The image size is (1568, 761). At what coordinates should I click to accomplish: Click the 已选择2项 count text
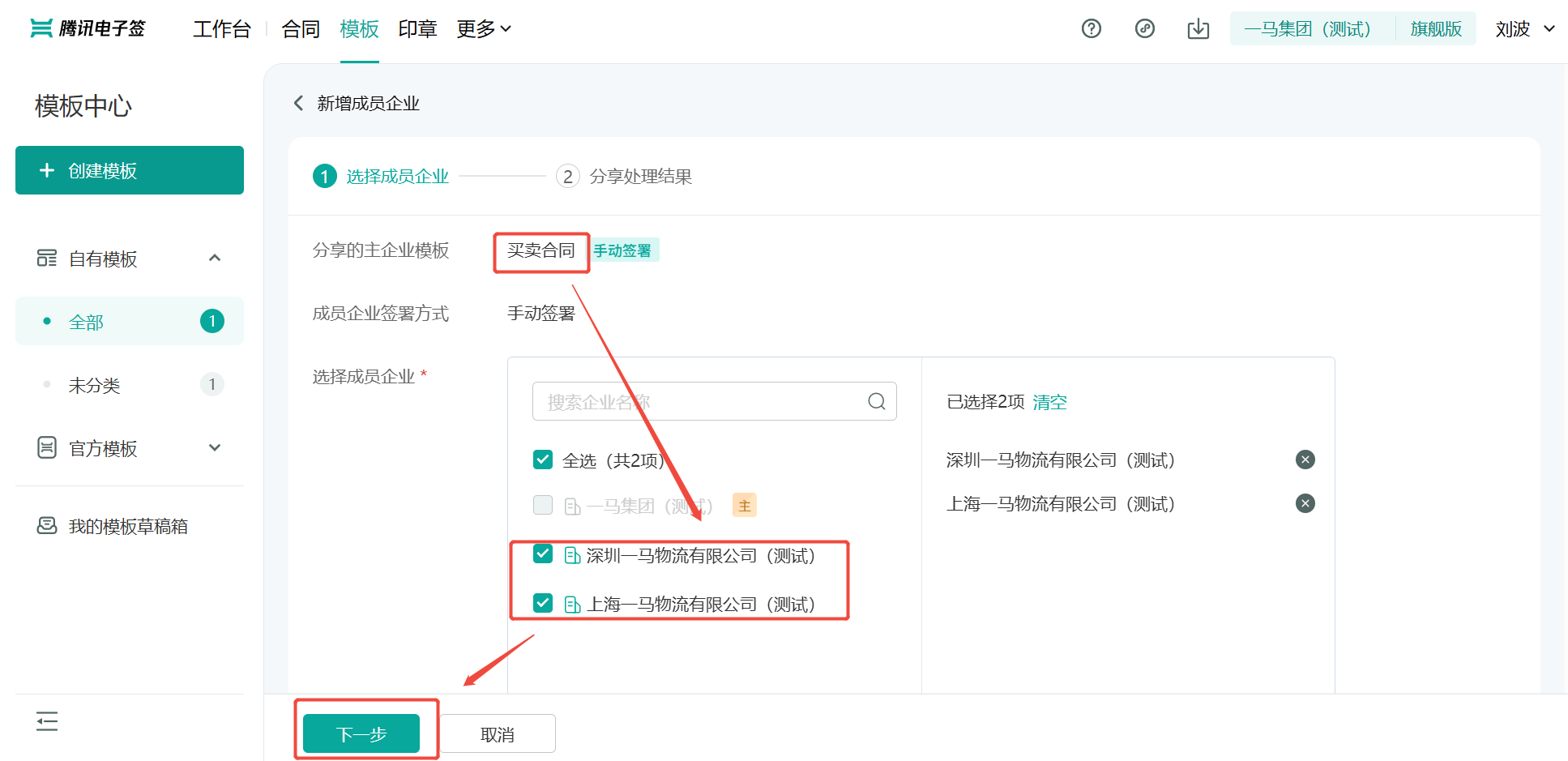(x=985, y=402)
